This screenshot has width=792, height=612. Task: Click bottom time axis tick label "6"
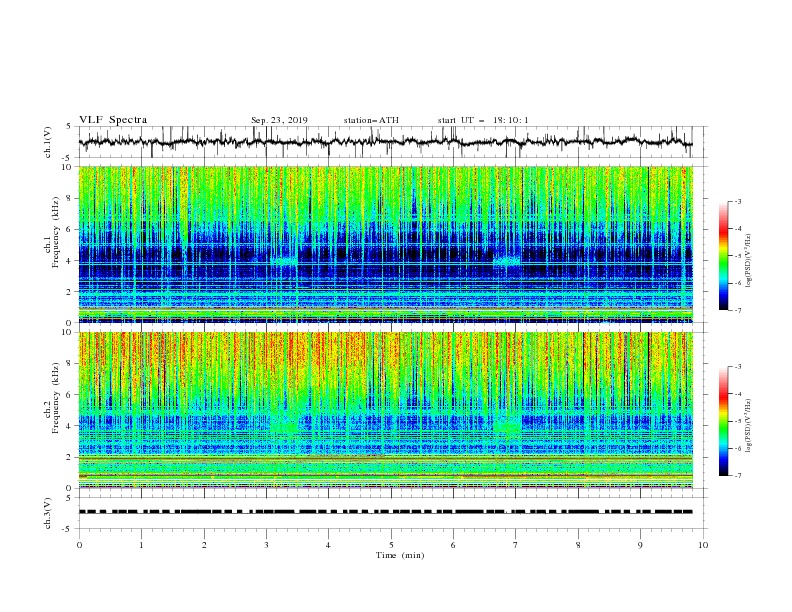click(453, 545)
